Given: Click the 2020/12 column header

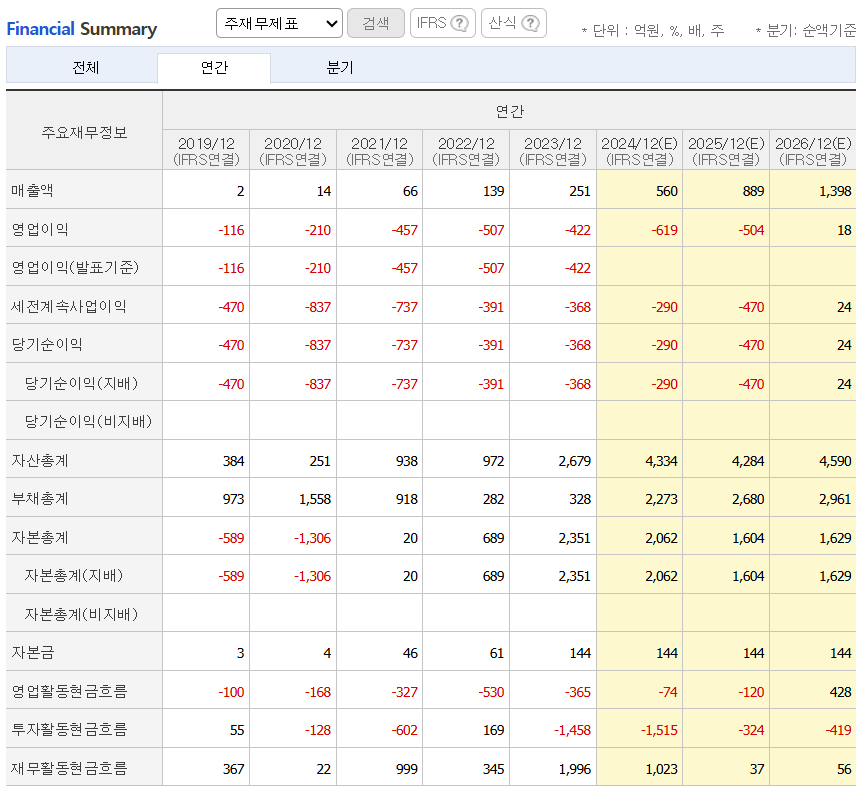Looking at the screenshot, I should (x=293, y=150).
